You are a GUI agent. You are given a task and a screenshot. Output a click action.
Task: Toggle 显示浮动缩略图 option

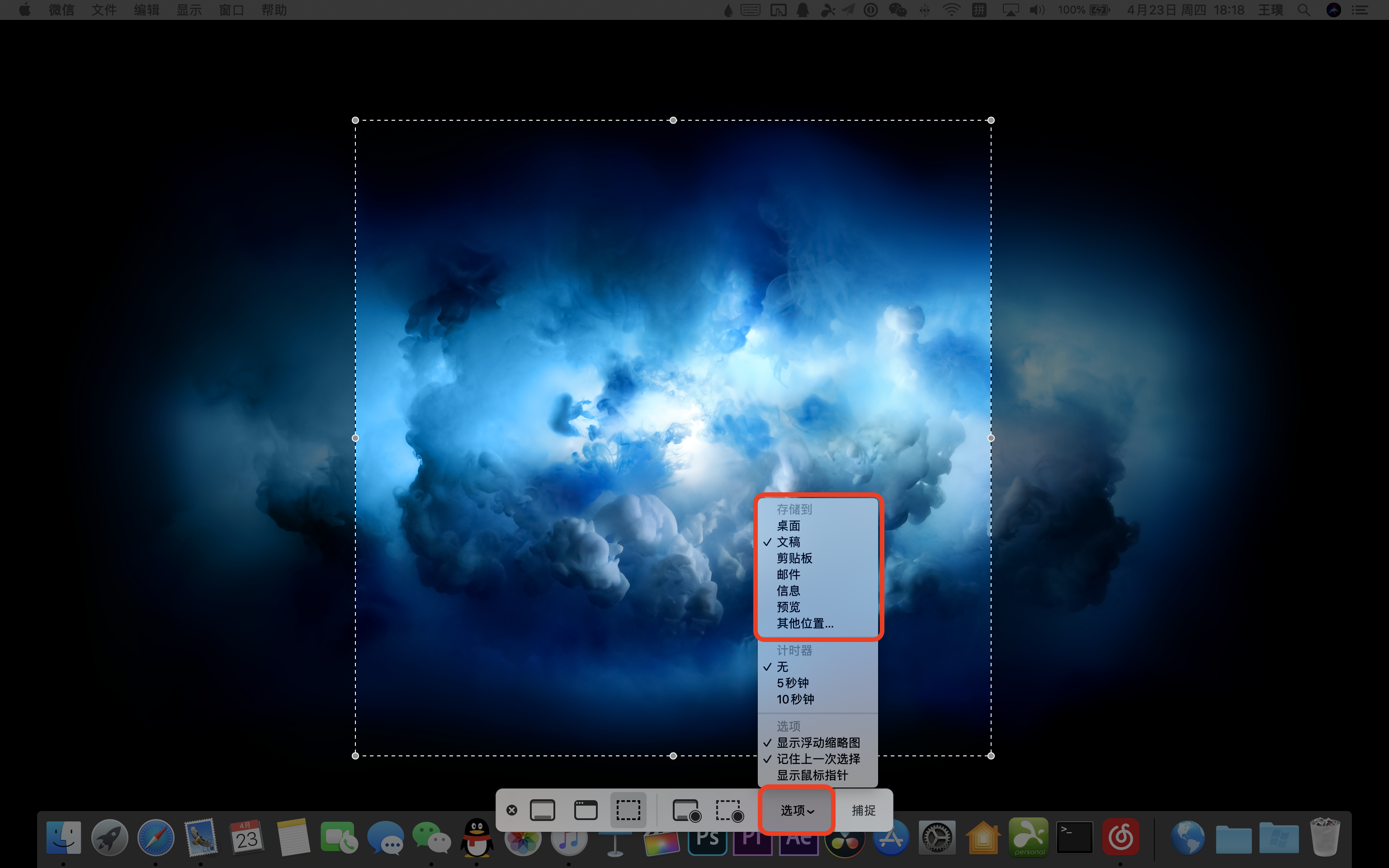[x=818, y=743]
